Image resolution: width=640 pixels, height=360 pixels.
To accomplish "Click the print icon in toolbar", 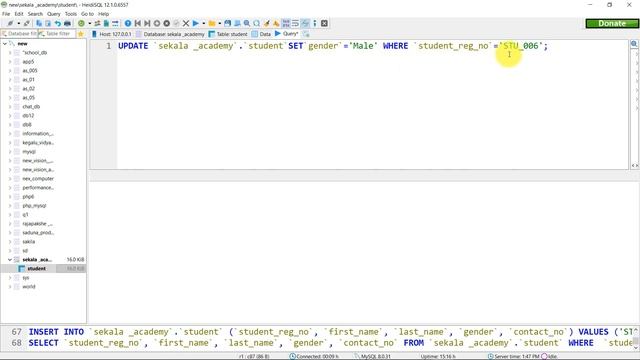I will point(67,23).
